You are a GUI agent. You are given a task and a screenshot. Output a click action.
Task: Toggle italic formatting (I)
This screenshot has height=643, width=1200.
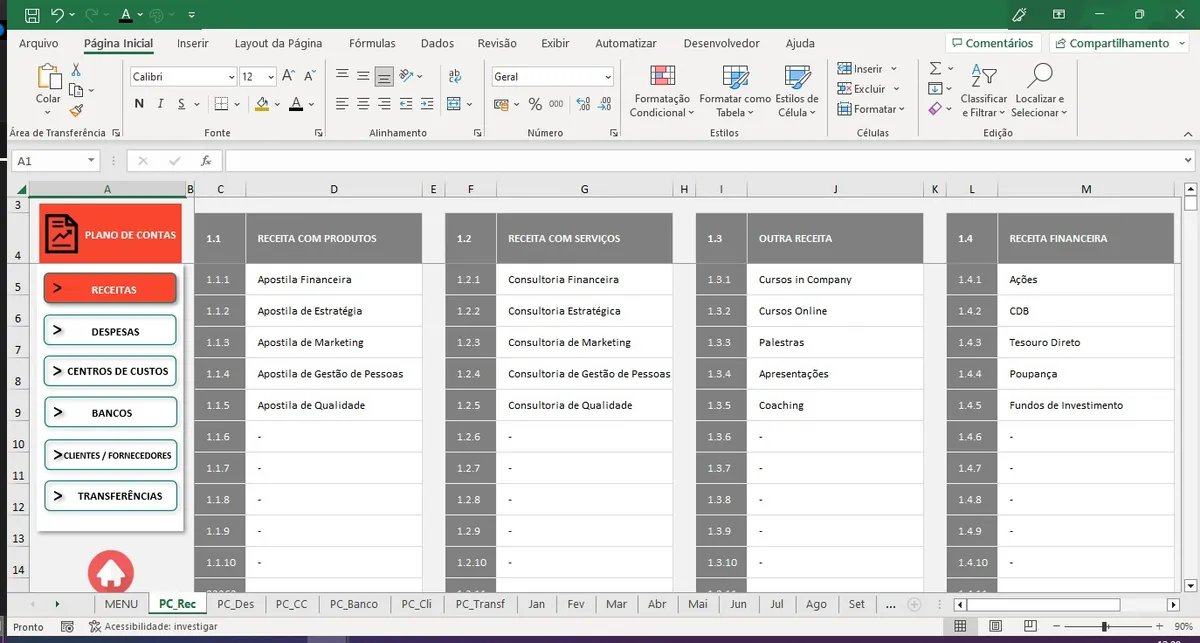161,104
